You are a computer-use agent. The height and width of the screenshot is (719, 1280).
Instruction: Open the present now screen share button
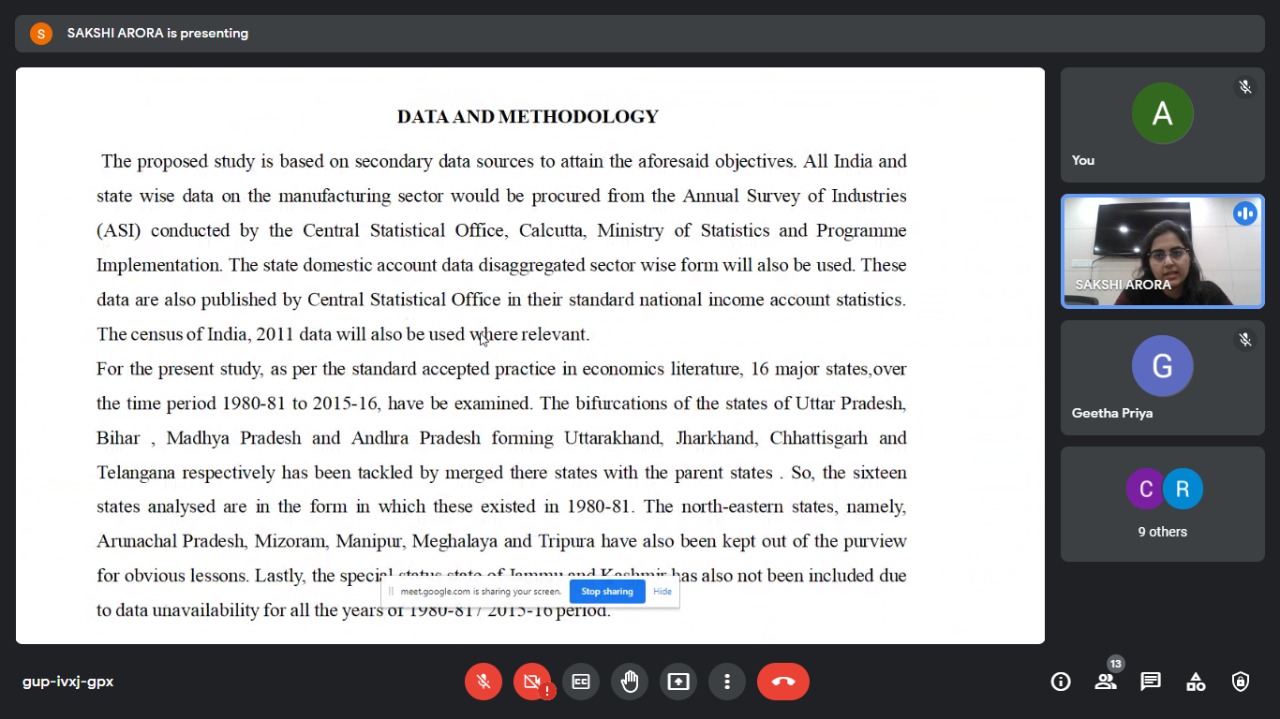(678, 682)
